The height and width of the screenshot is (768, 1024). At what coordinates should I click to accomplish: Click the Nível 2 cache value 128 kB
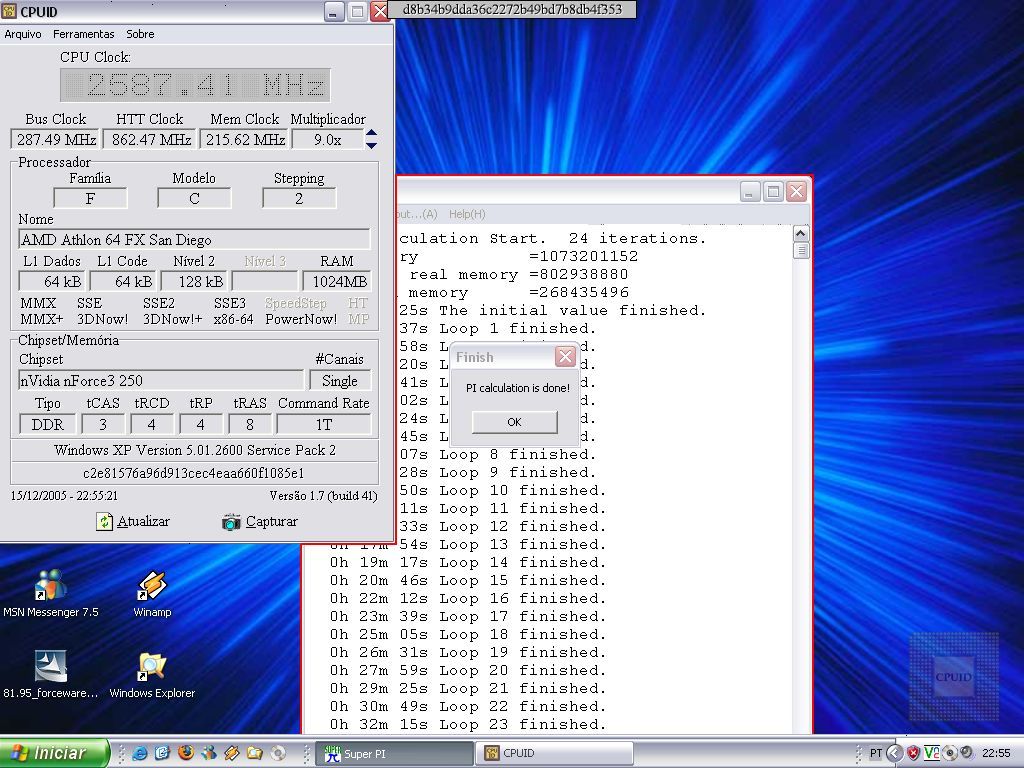193,281
